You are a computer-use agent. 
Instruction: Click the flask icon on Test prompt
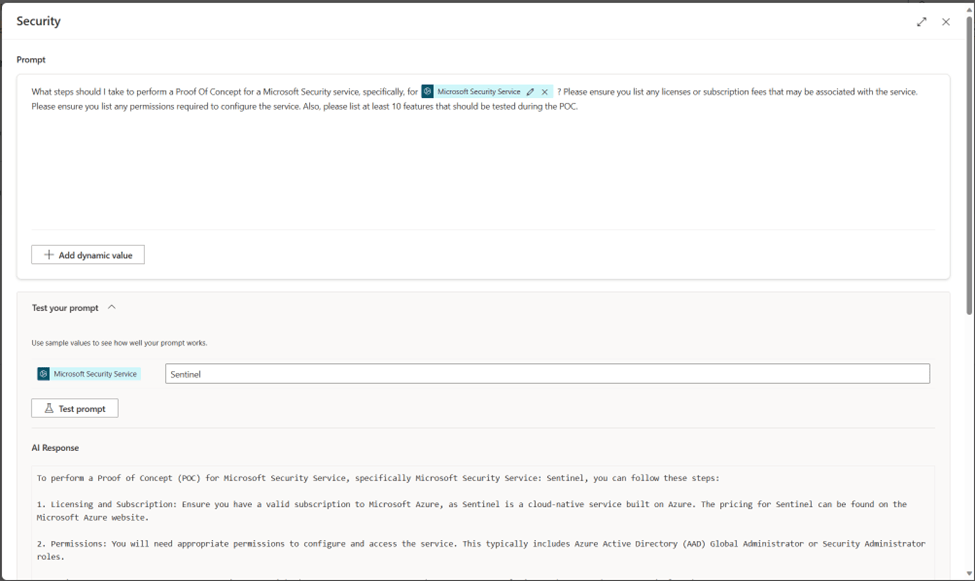49,408
